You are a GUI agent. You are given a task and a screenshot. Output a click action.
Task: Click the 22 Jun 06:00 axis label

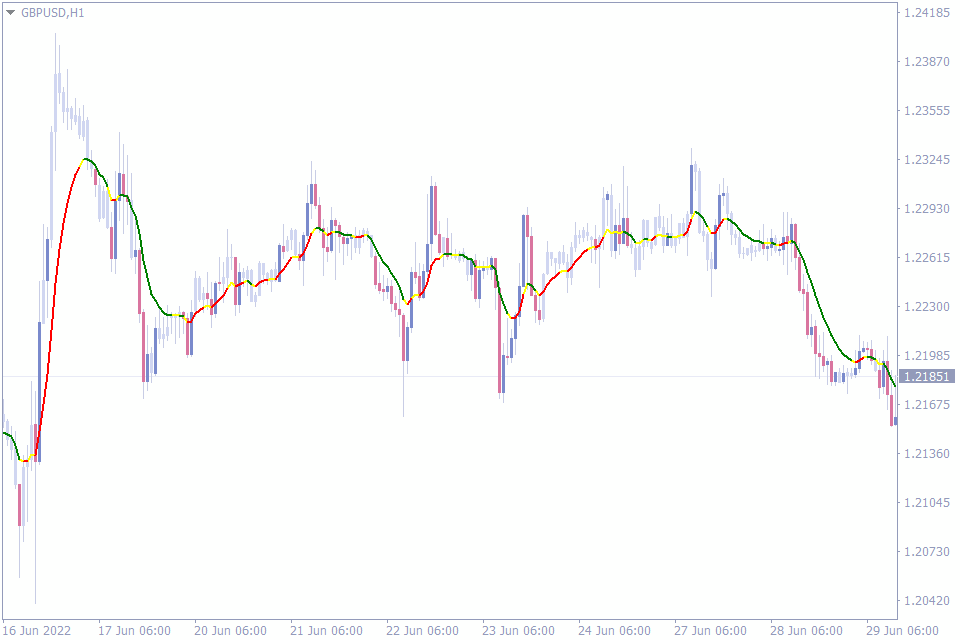tap(425, 631)
